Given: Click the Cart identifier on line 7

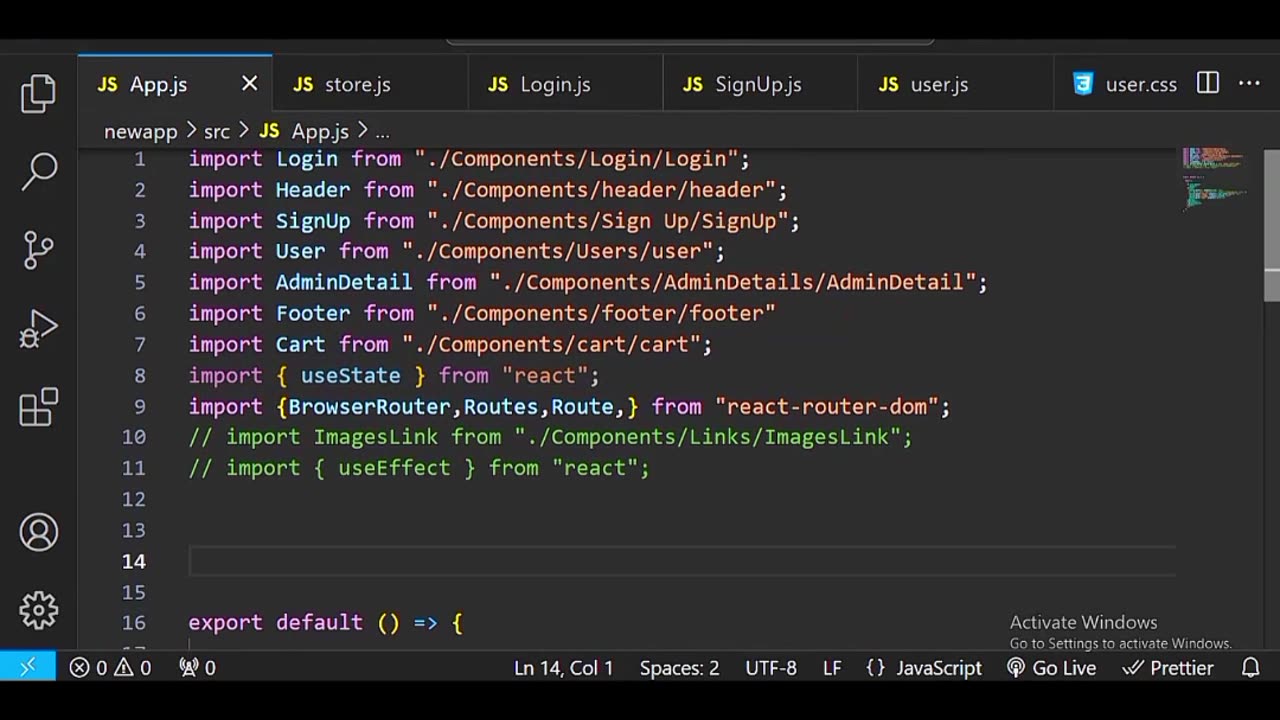Looking at the screenshot, I should pos(301,345).
